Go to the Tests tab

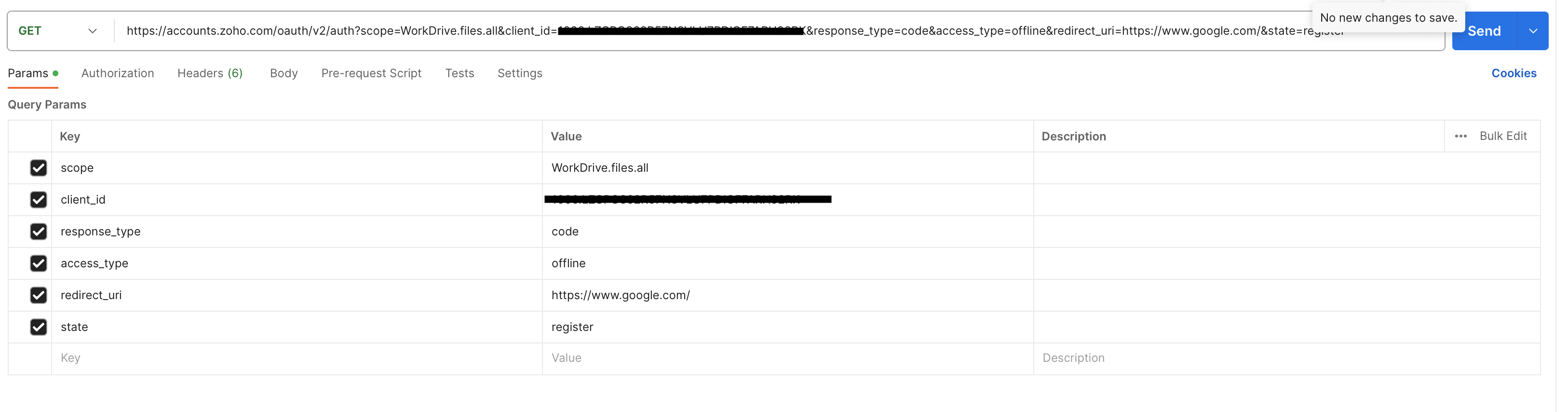click(x=460, y=73)
